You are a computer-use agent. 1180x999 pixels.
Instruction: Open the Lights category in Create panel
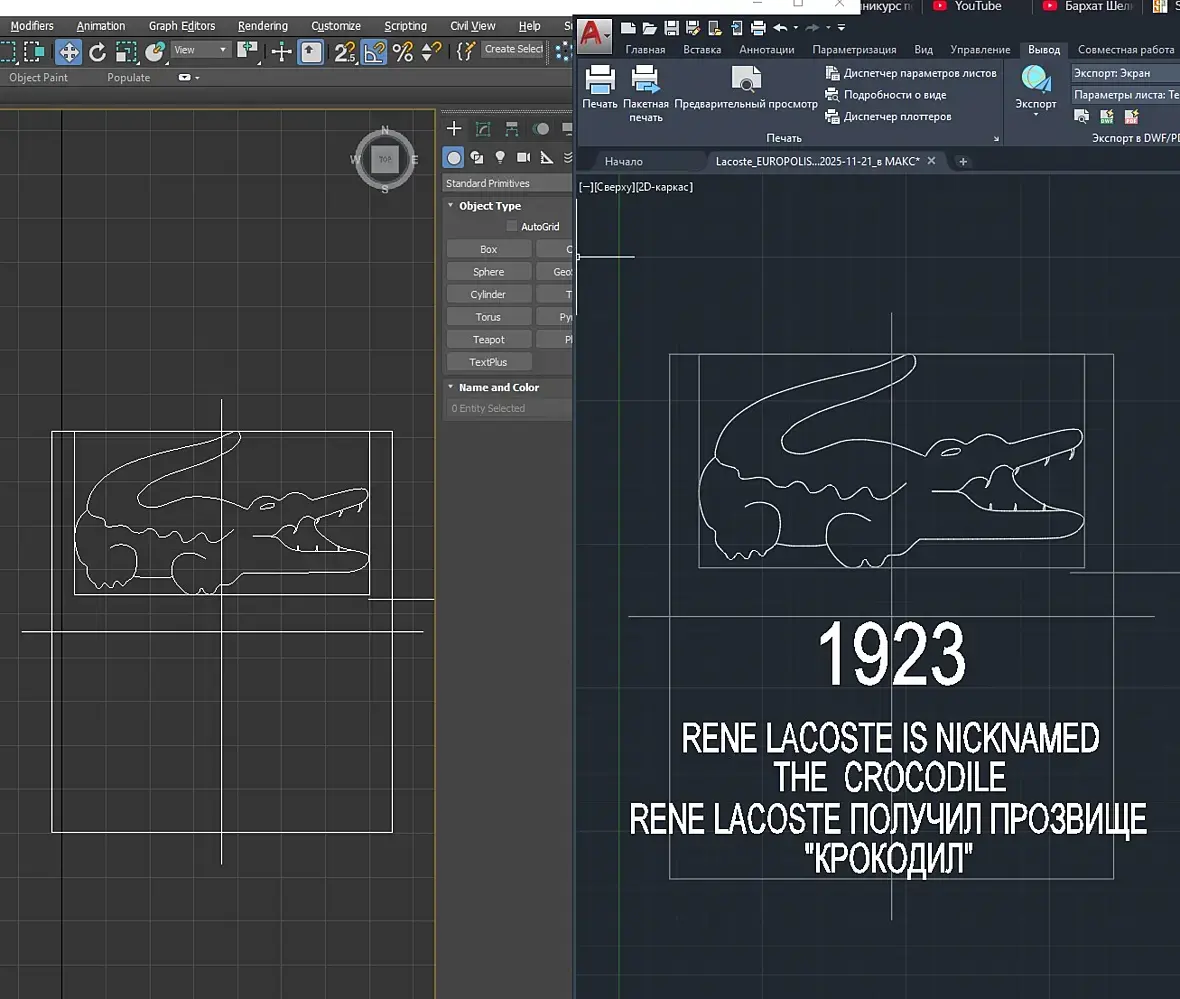point(500,157)
